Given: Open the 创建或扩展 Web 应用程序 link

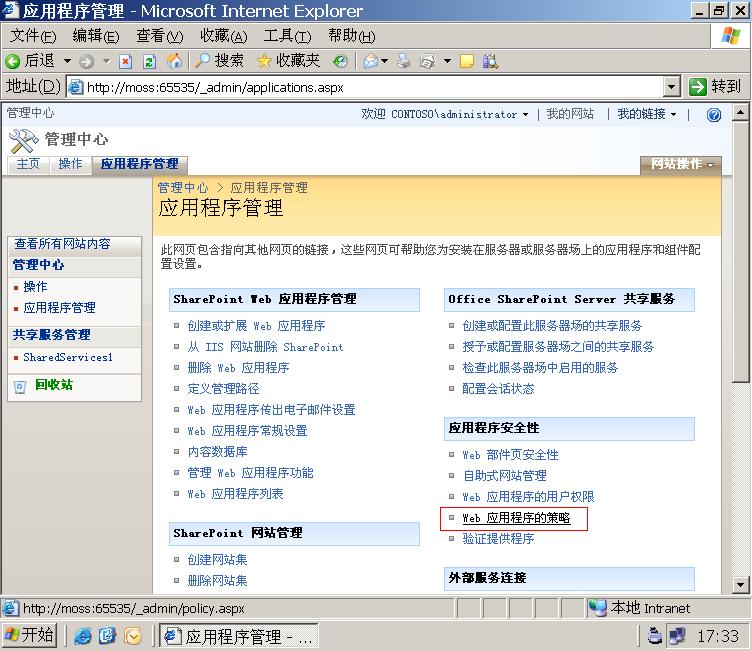Looking at the screenshot, I should pos(256,326).
